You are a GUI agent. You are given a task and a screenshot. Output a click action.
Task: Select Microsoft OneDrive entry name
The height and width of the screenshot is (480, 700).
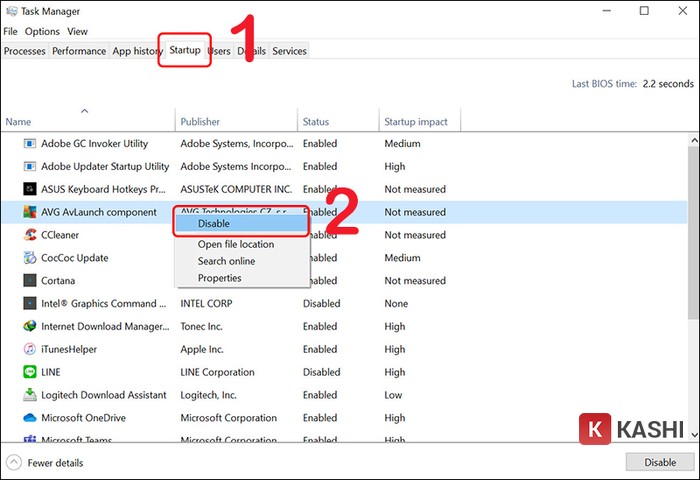pos(83,418)
